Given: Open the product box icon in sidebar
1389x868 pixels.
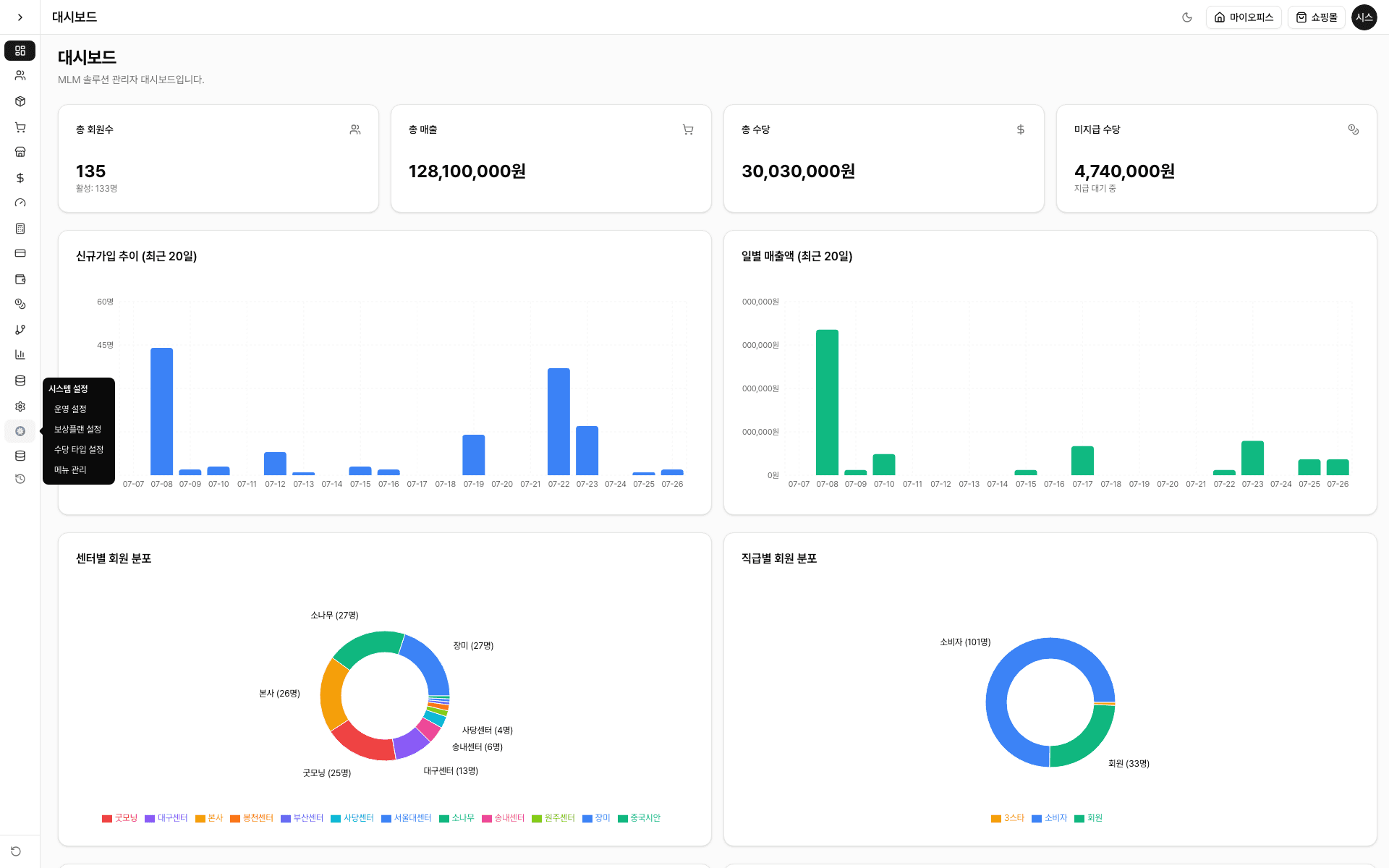Looking at the screenshot, I should 20,101.
